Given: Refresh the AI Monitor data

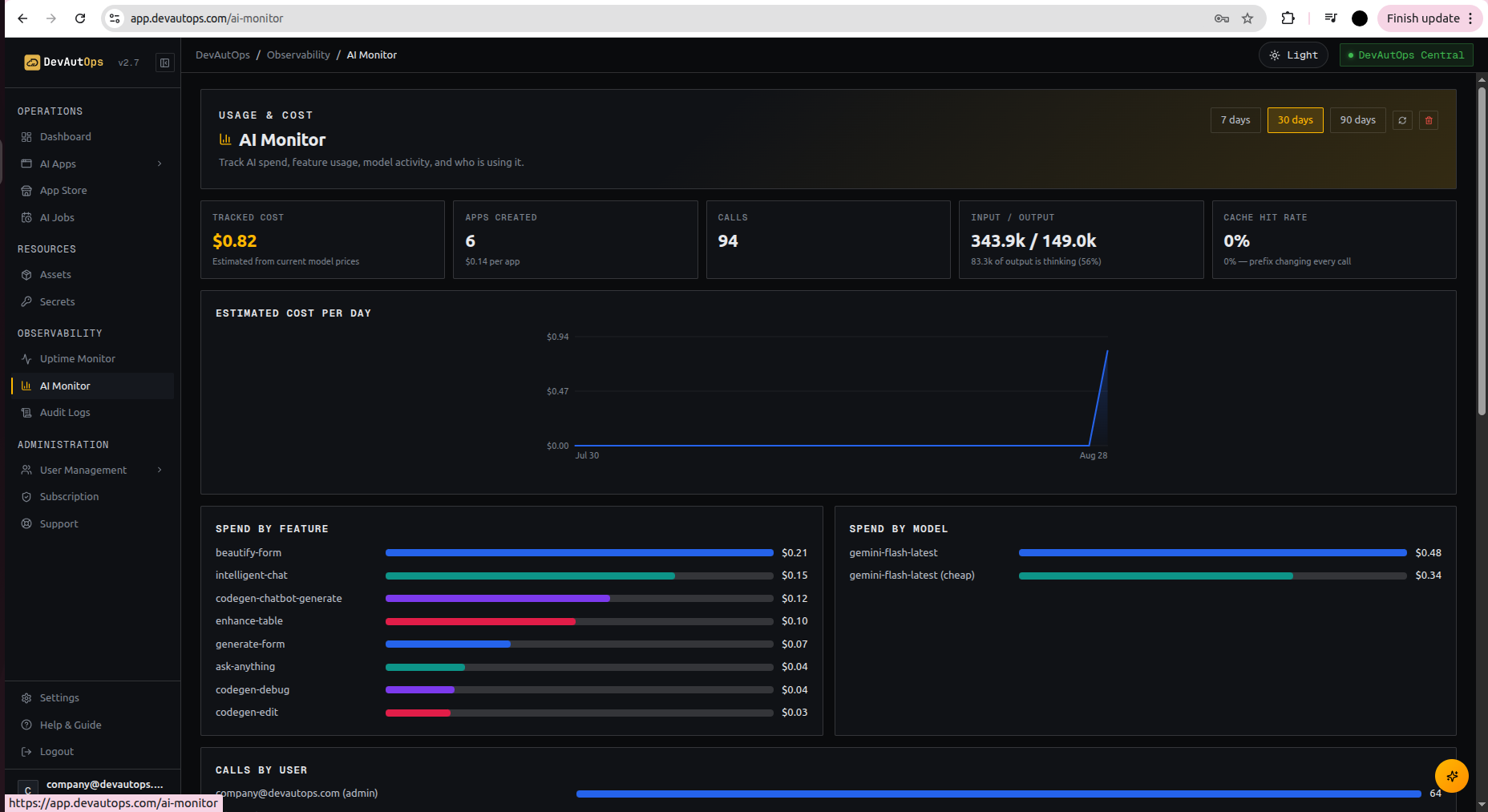Looking at the screenshot, I should pos(1402,120).
